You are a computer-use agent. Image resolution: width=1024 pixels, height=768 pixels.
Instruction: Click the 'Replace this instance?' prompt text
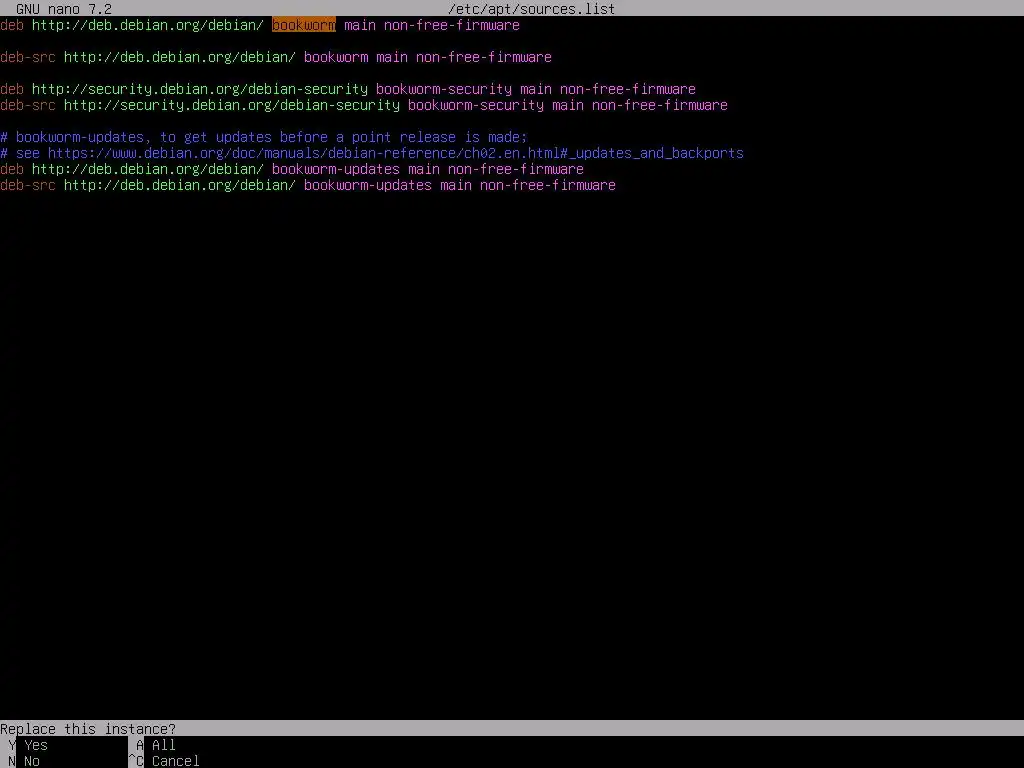click(88, 729)
